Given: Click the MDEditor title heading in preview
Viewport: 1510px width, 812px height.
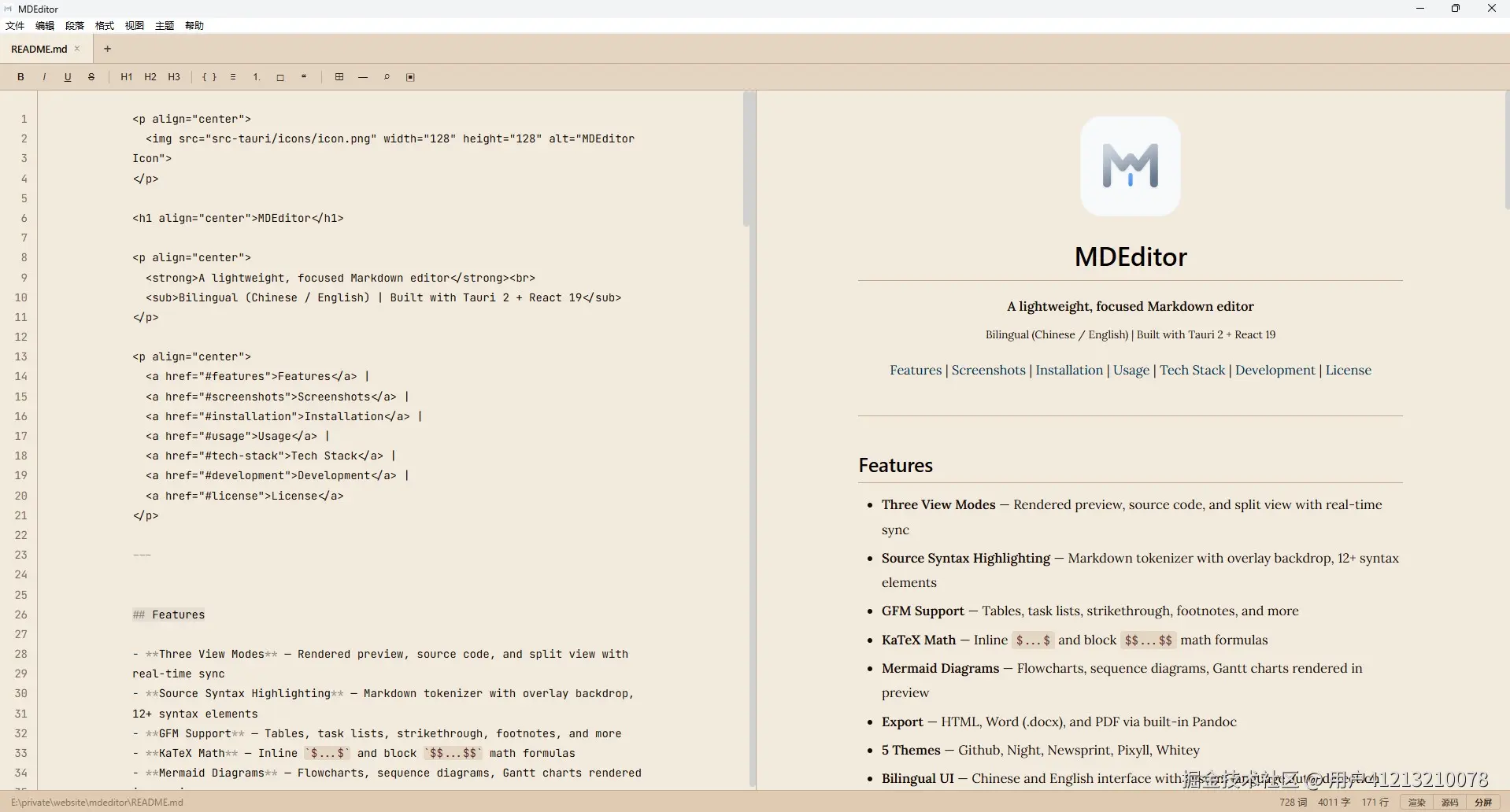Looking at the screenshot, I should (1131, 257).
